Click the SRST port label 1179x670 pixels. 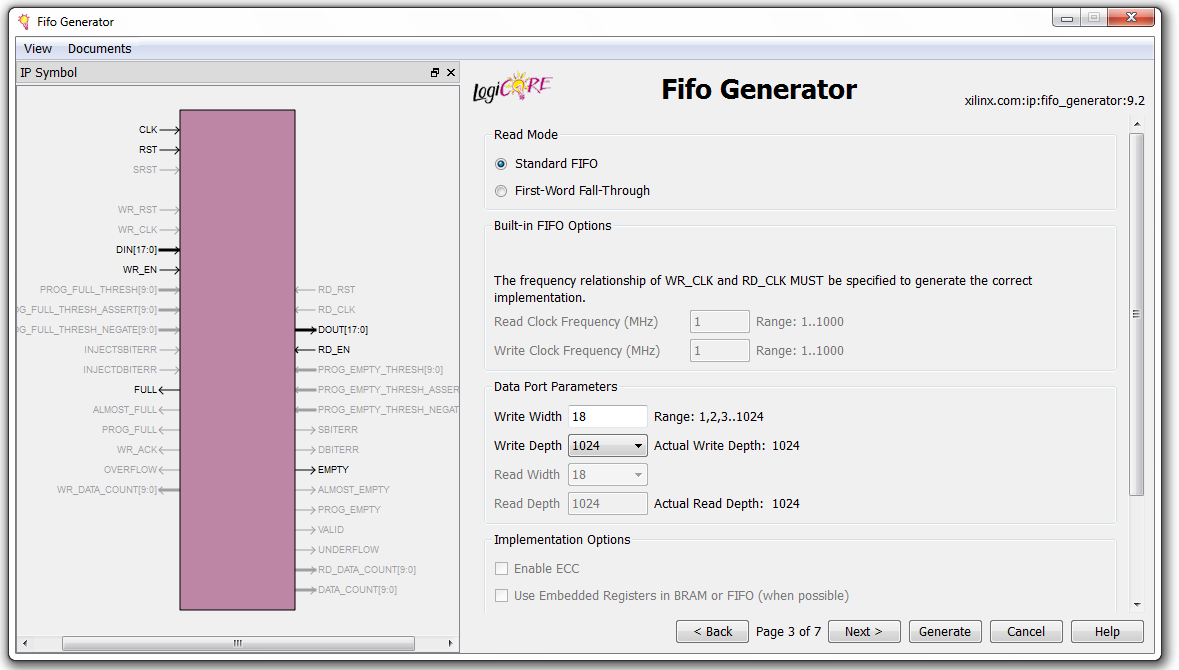145,170
